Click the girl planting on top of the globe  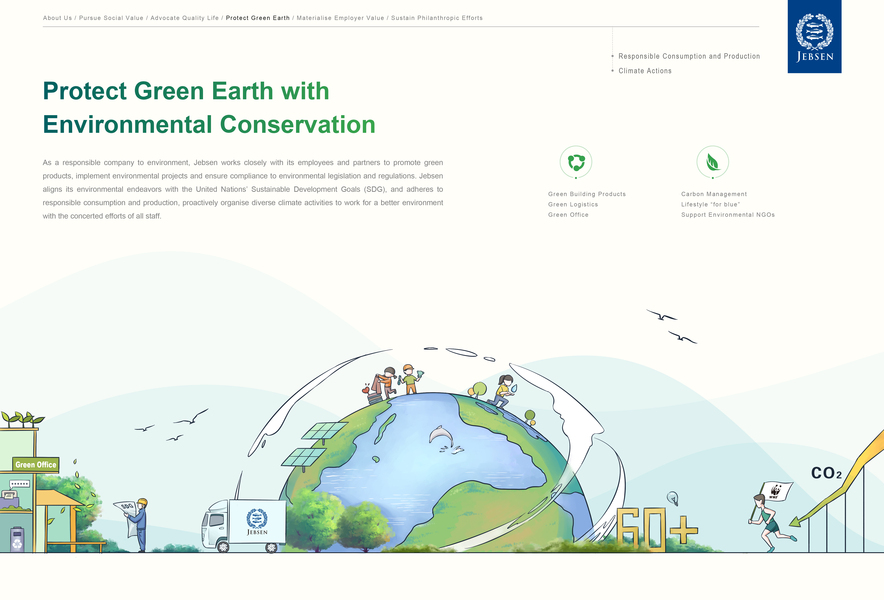tap(502, 391)
